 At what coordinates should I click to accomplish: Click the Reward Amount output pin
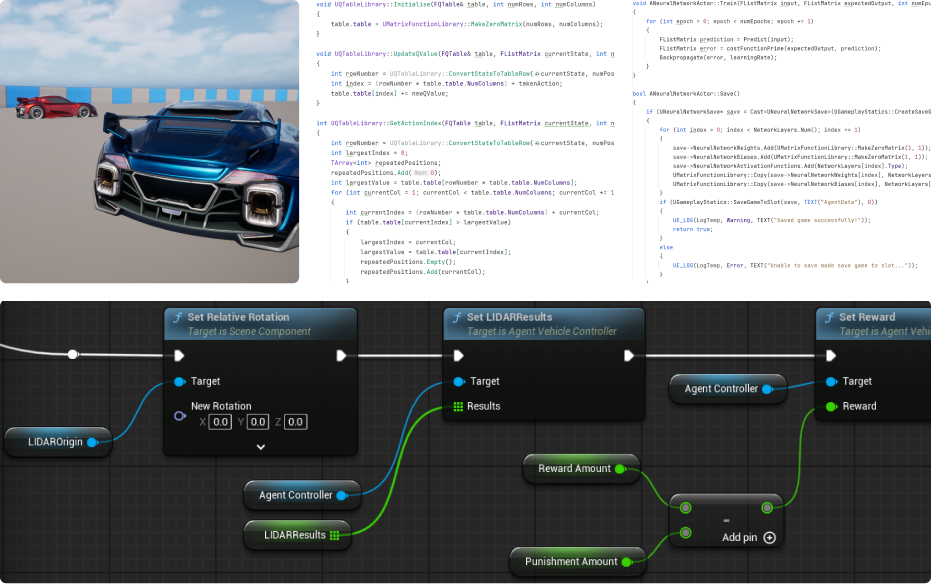point(620,468)
